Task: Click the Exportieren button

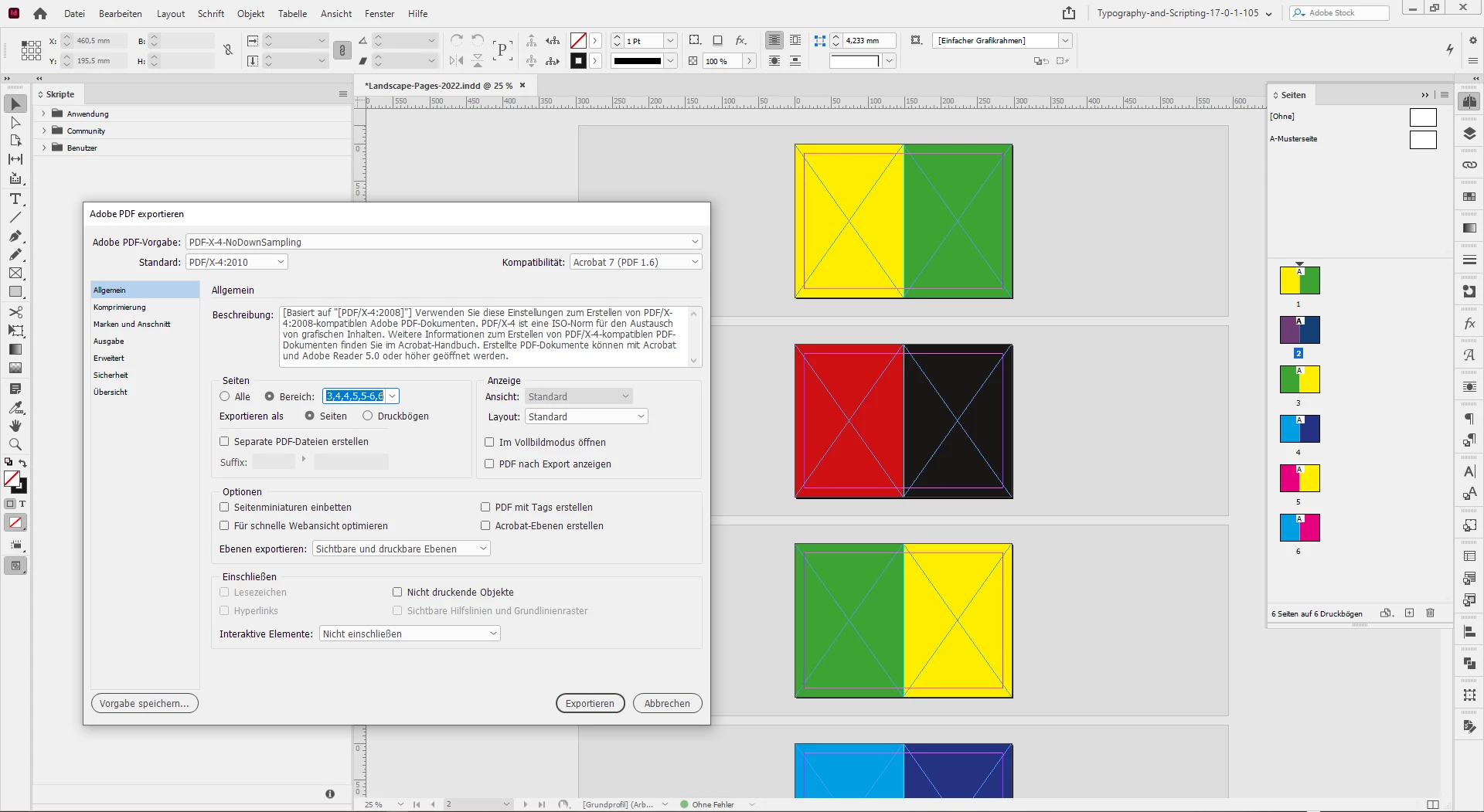Action: click(x=590, y=703)
